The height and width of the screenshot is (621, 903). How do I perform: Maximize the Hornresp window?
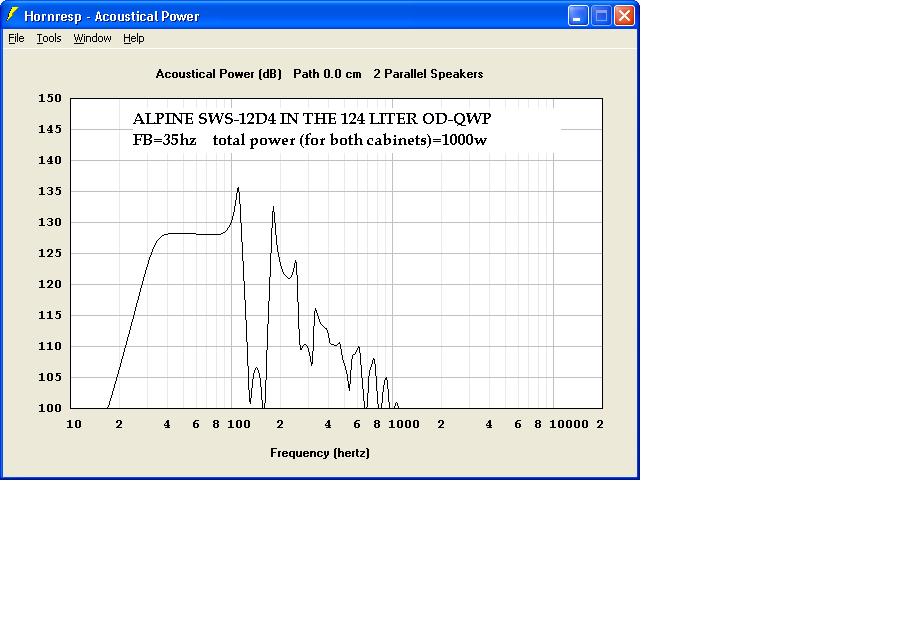click(601, 16)
